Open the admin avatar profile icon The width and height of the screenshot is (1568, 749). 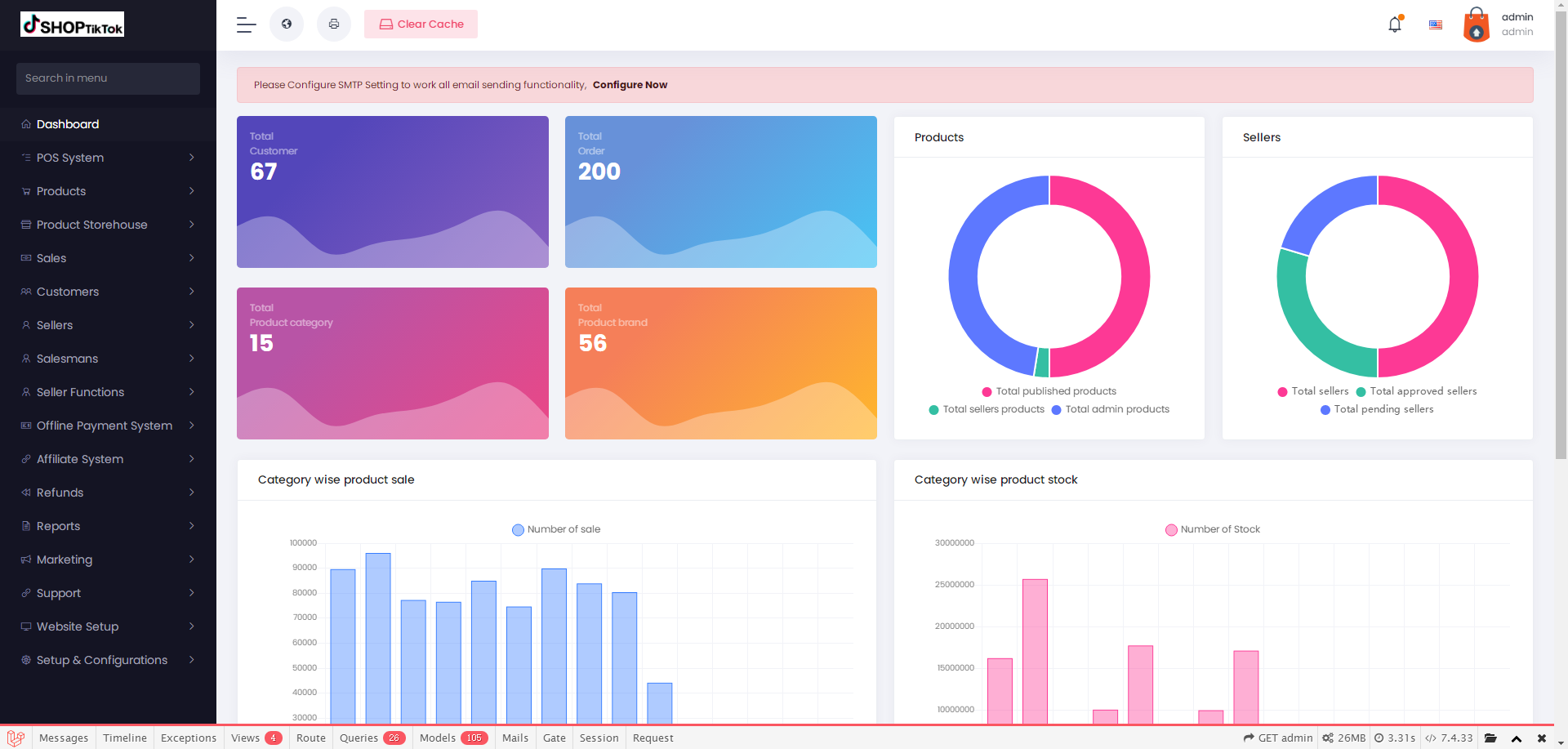tap(1477, 25)
